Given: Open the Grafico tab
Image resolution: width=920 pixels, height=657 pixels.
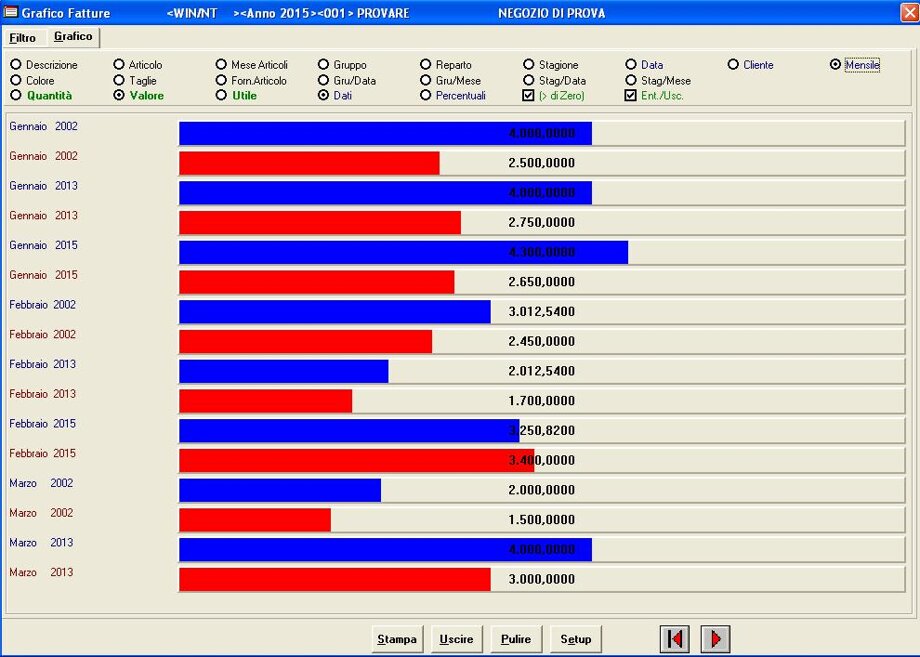Looking at the screenshot, I should pyautogui.click(x=73, y=37).
